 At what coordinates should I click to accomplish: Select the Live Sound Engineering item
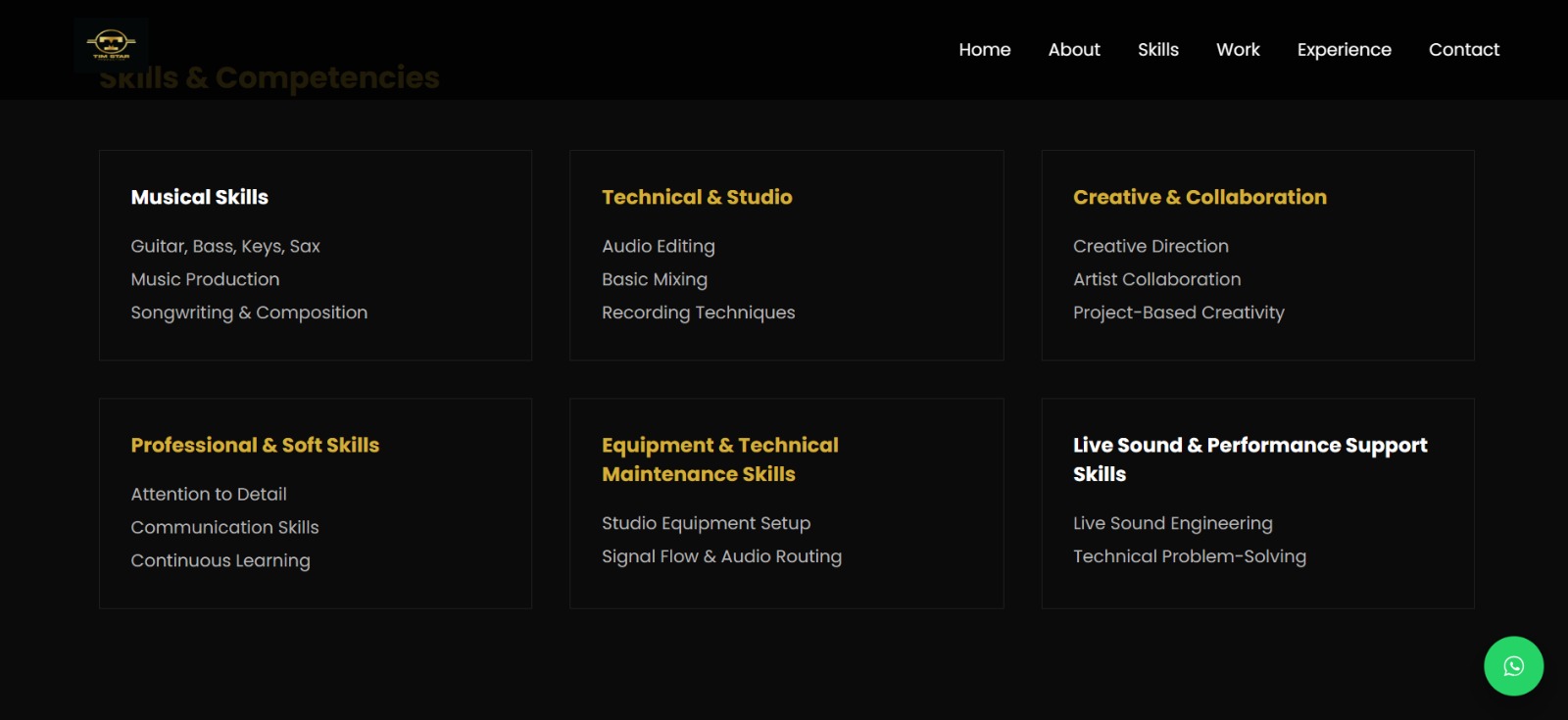point(1172,523)
